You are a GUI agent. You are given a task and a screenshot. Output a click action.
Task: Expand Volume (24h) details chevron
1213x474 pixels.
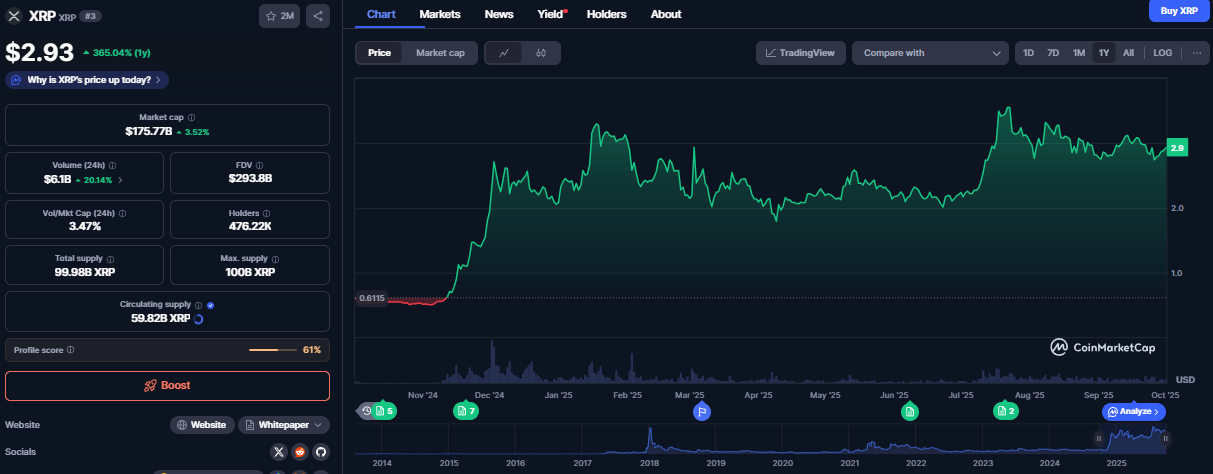121,180
